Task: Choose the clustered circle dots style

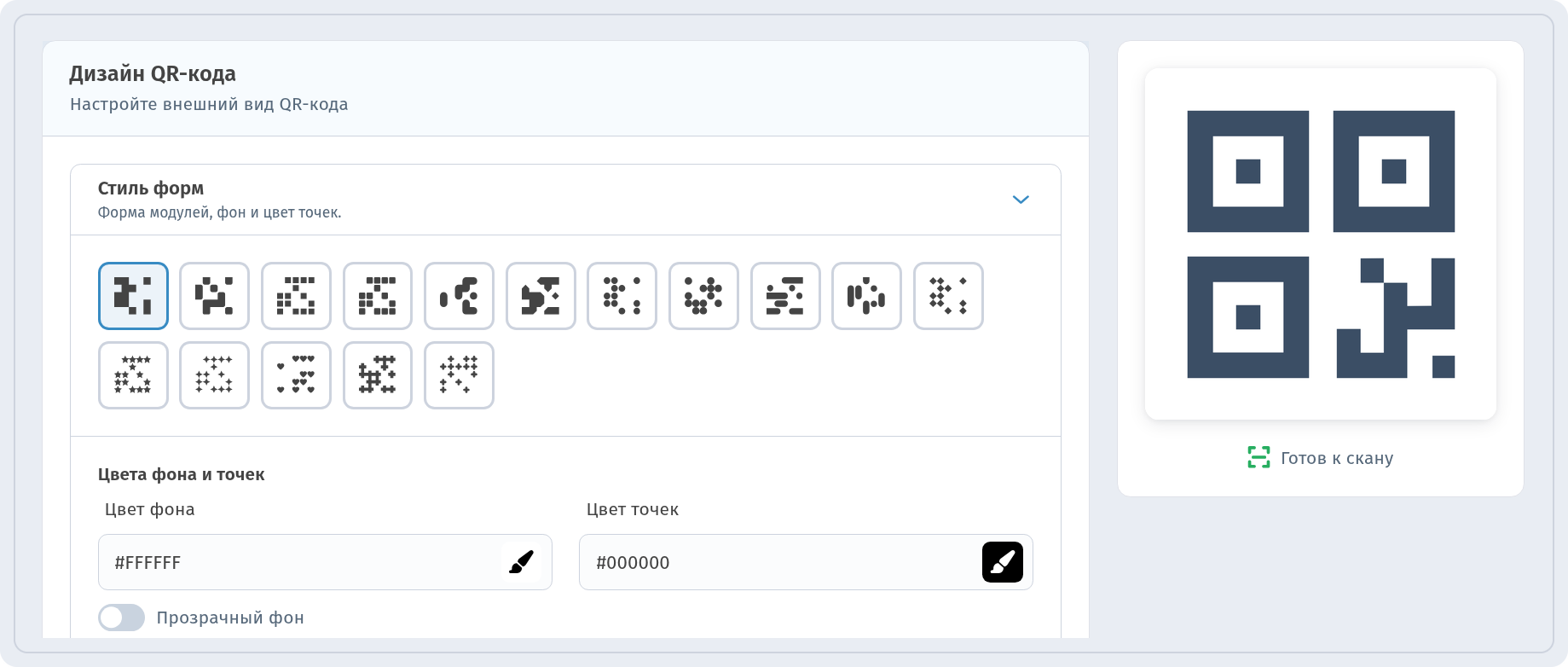Action: (x=703, y=296)
